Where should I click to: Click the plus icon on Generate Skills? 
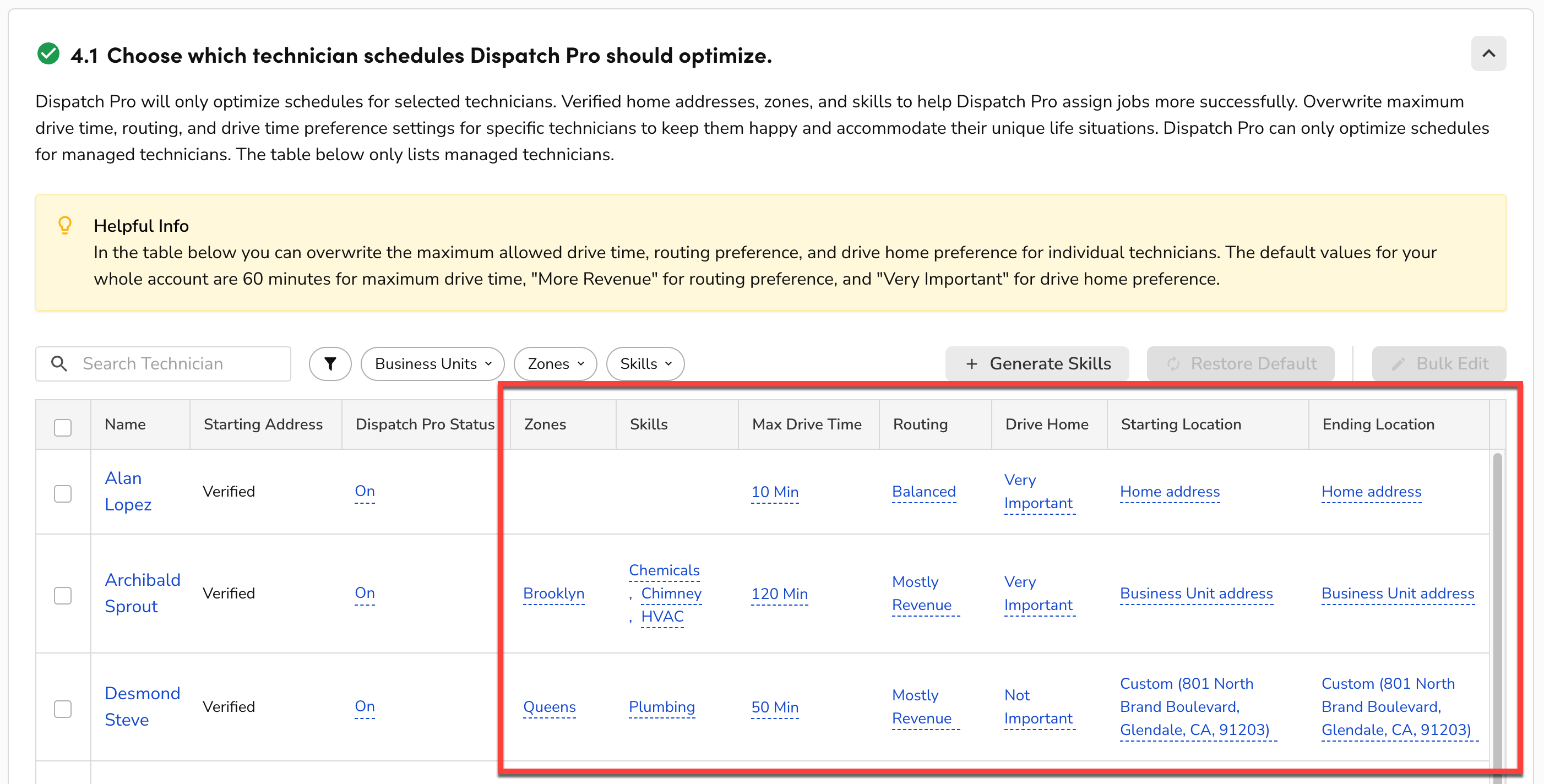pos(971,363)
